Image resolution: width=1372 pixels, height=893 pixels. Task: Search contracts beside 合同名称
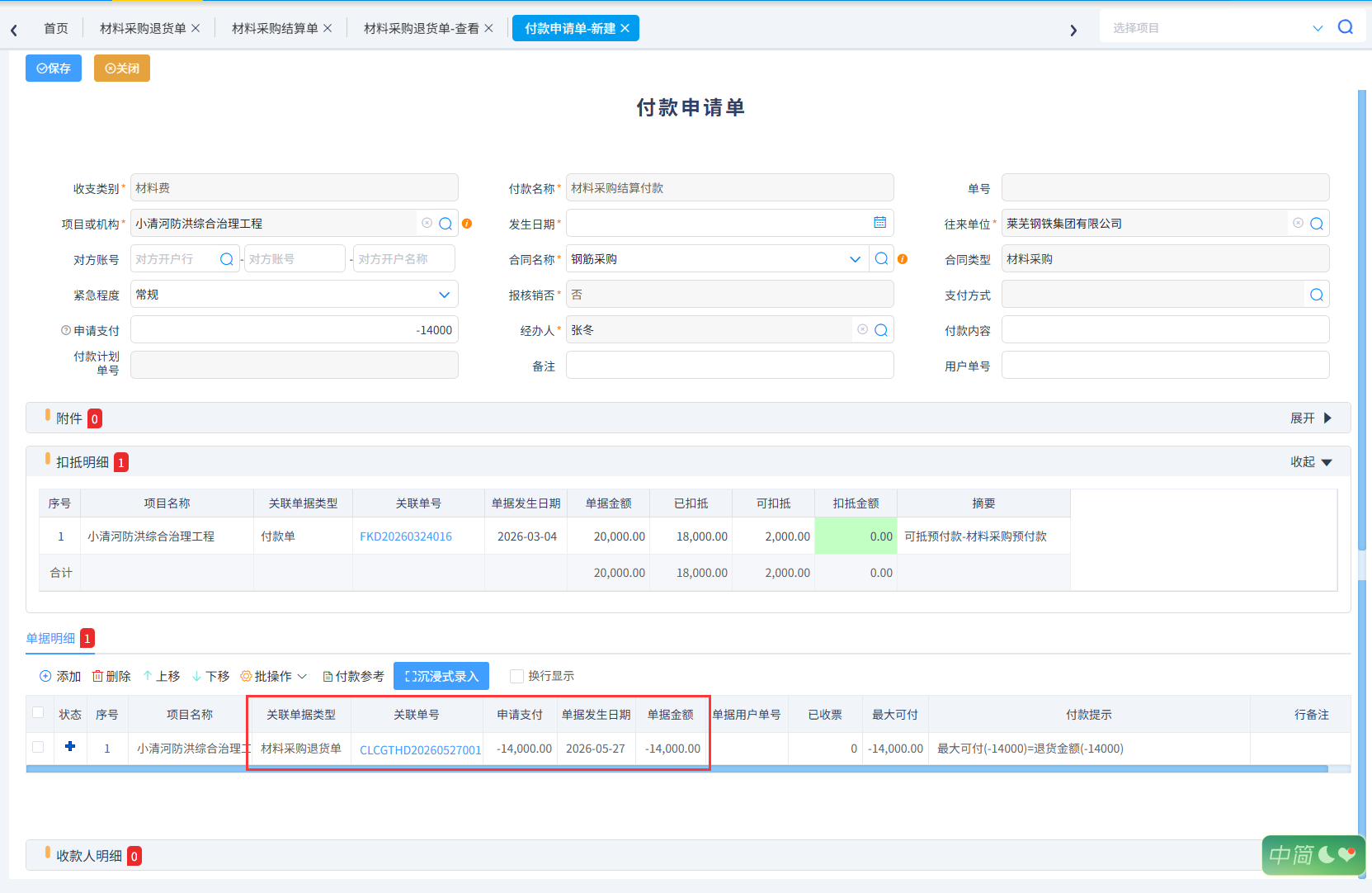(x=881, y=259)
